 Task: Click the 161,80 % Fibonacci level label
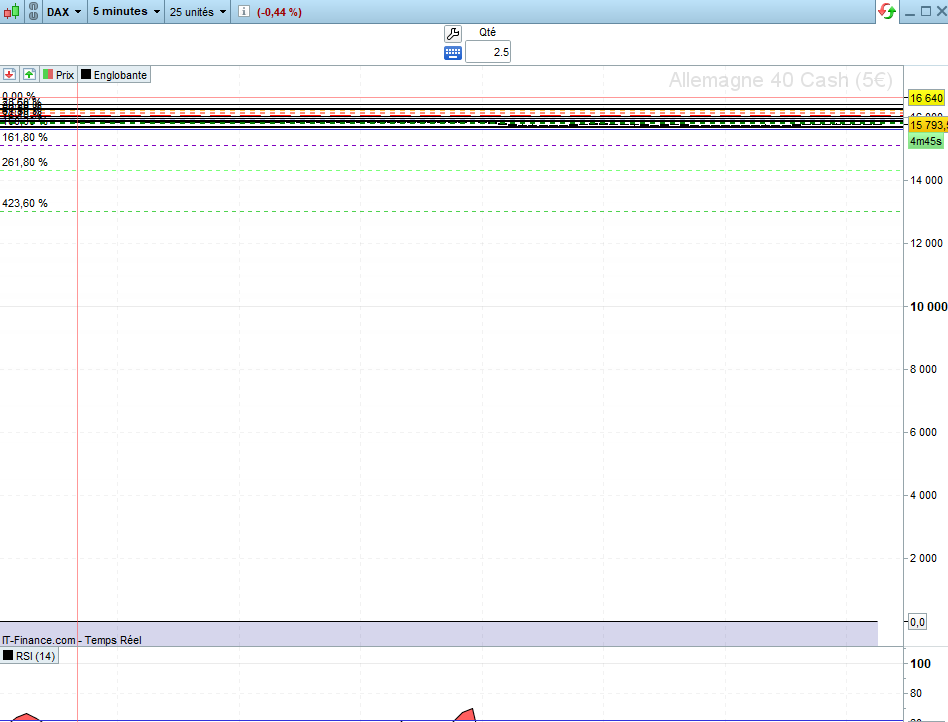(25, 138)
